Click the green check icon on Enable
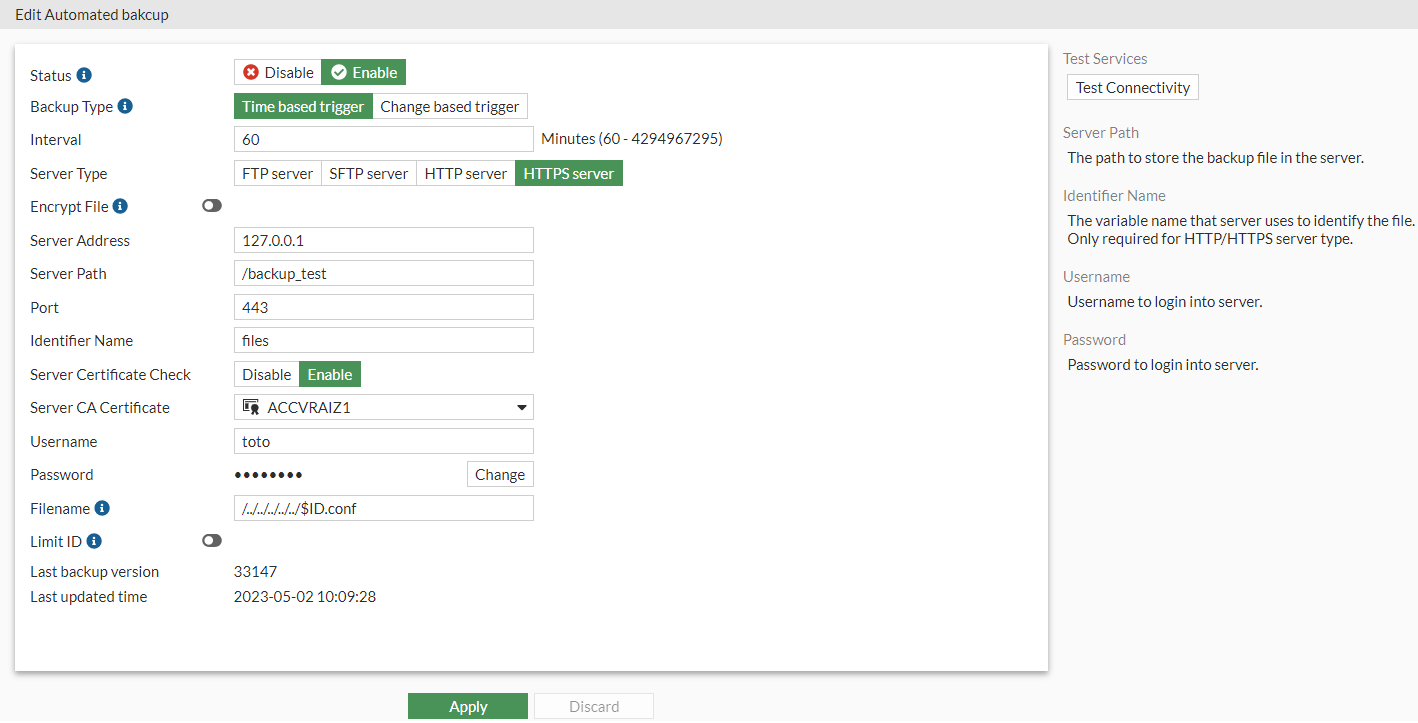Viewport: 1418px width, 723px height. coord(341,72)
